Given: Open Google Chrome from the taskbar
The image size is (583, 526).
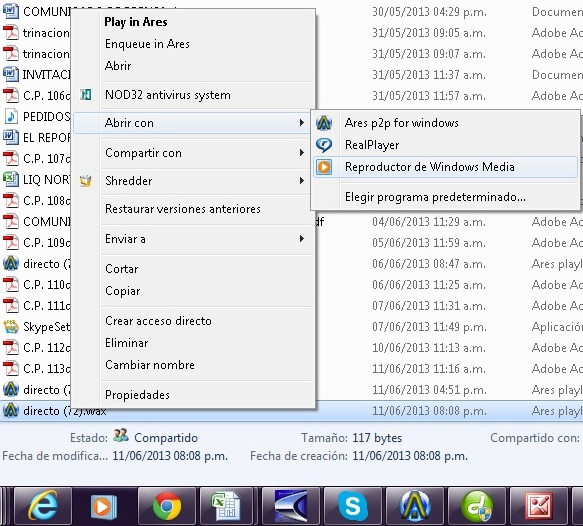Looking at the screenshot, I should (167, 506).
